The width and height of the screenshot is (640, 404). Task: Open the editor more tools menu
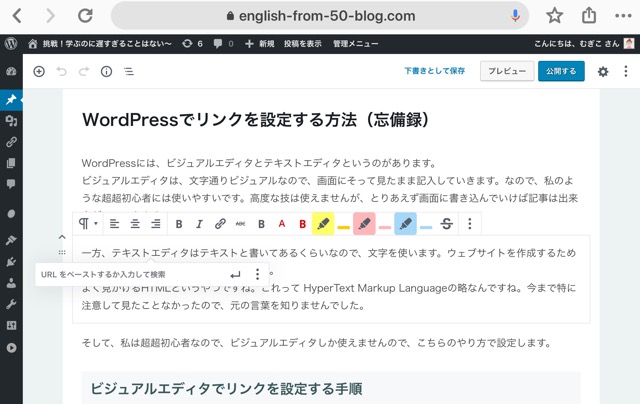pos(626,71)
